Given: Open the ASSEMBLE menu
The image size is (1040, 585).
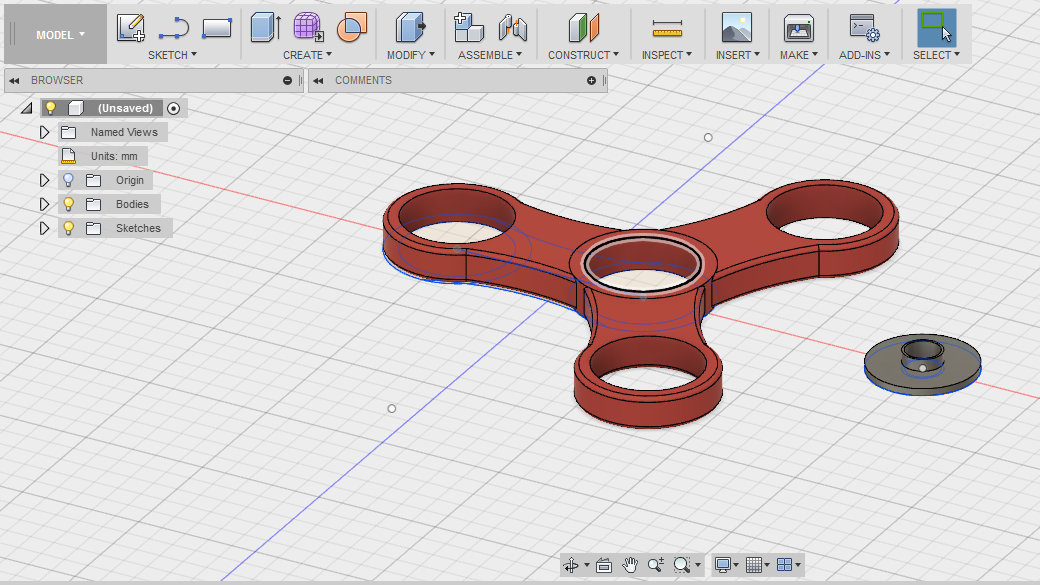Looking at the screenshot, I should coord(489,55).
